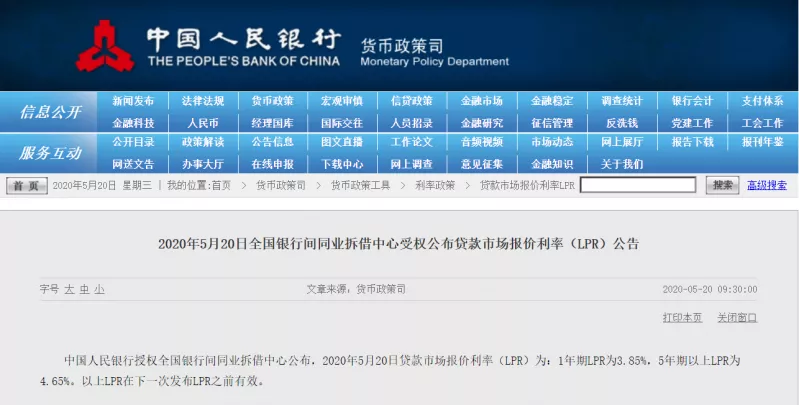Click the 信息公开 section header
The height and width of the screenshot is (405, 799).
(x=50, y=112)
